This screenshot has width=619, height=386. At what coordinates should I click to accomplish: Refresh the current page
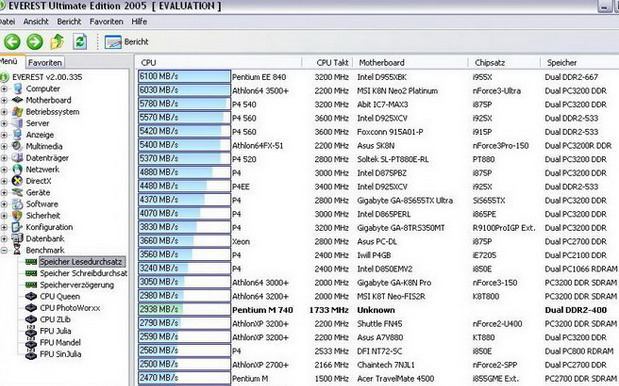tap(80, 41)
